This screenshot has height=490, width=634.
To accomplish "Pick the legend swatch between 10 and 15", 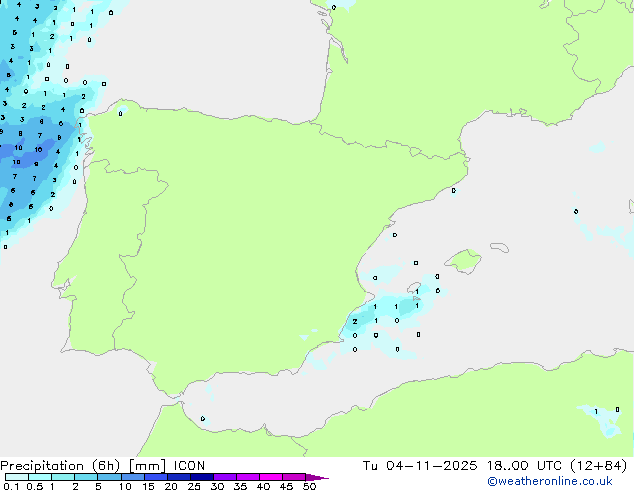I will (x=133, y=477).
